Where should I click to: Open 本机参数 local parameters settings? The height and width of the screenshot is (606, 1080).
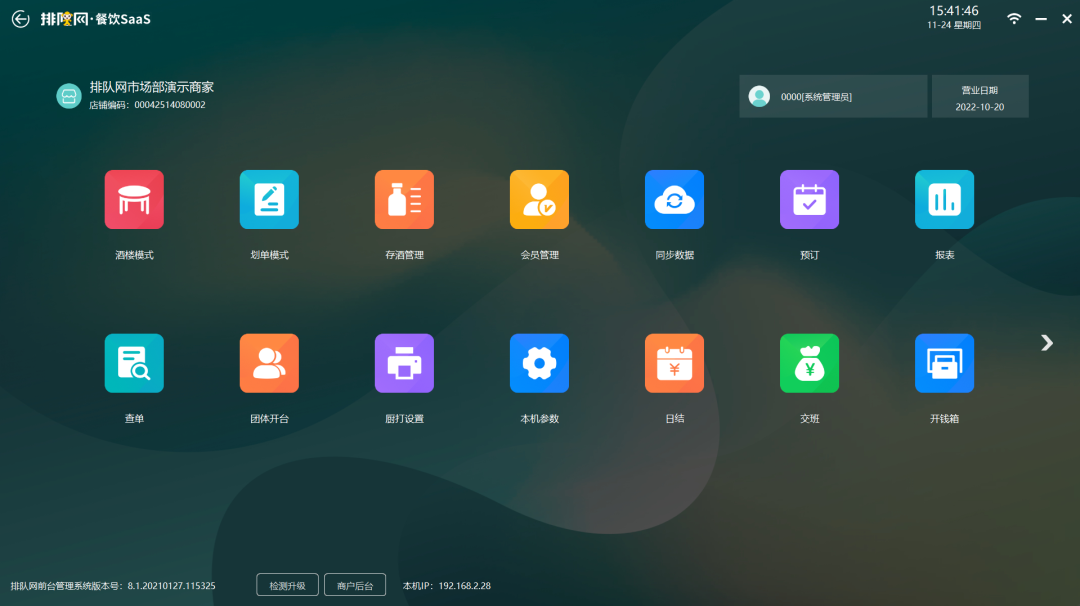click(x=539, y=363)
